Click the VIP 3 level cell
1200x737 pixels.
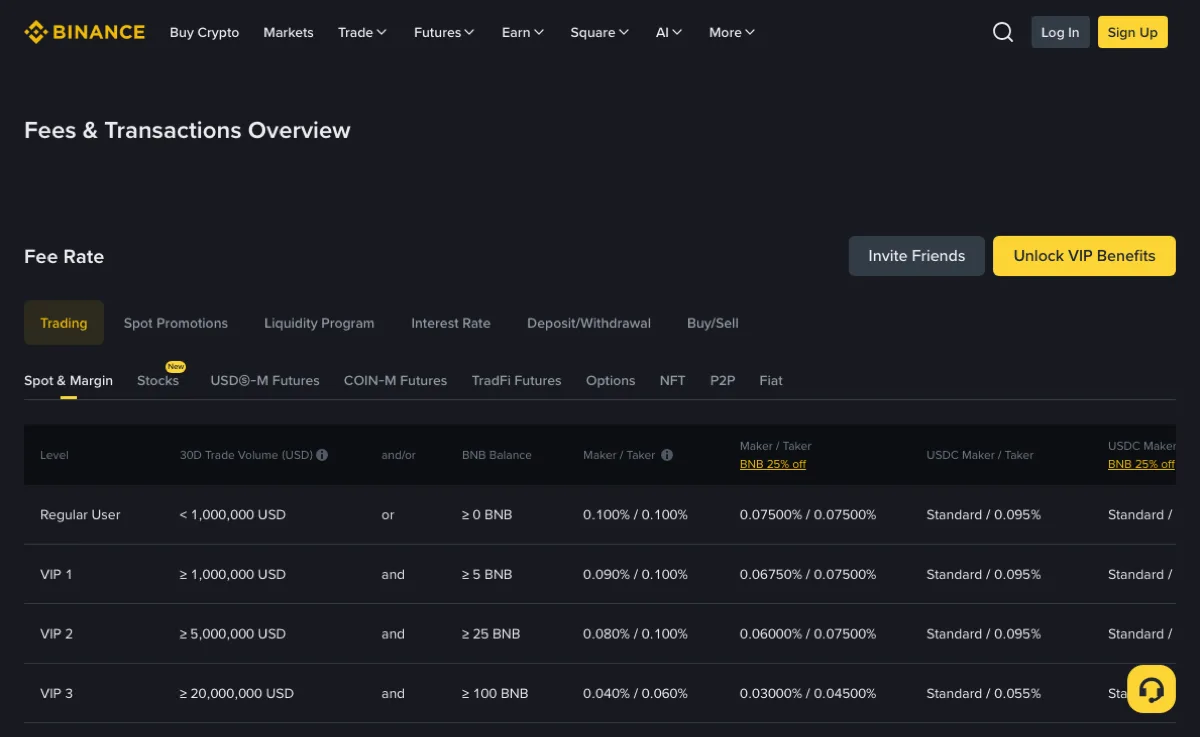click(x=57, y=693)
